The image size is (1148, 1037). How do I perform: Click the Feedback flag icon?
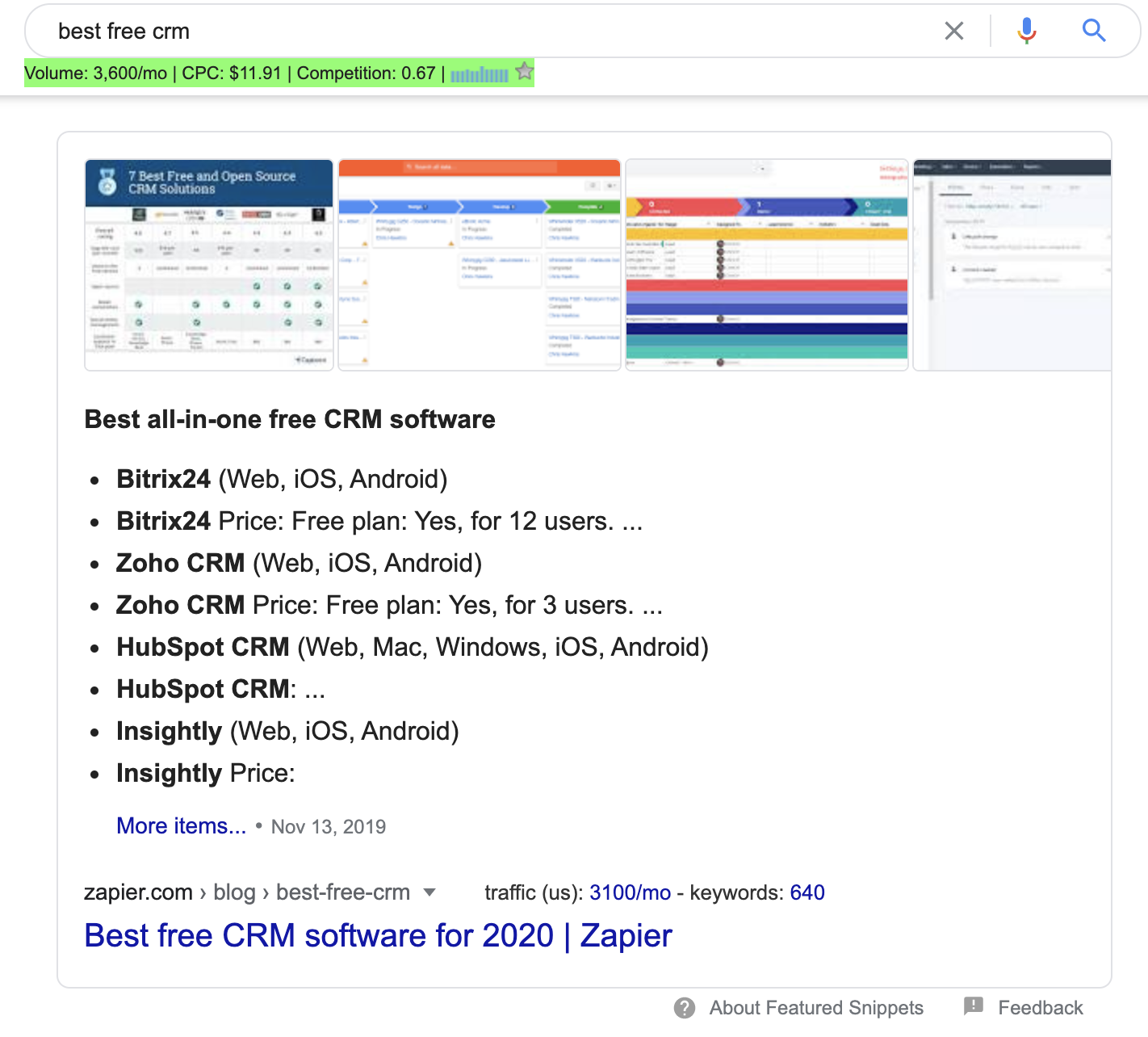point(974,1006)
